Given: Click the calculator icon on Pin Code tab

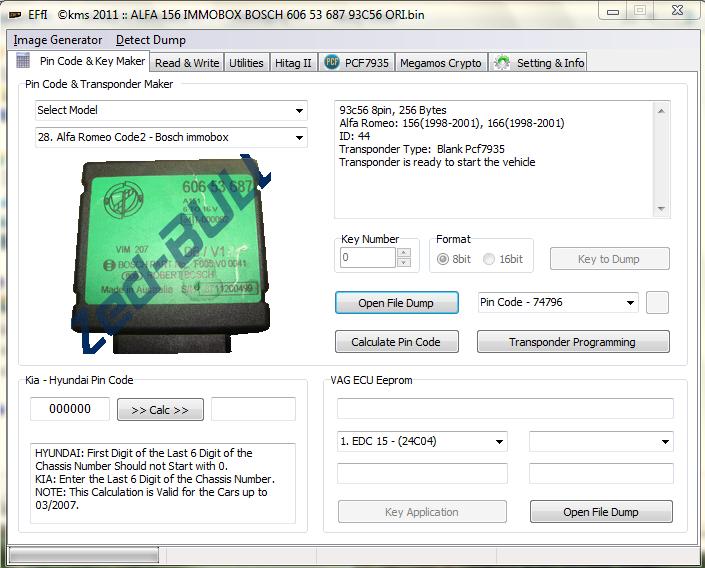Looking at the screenshot, I should click(23, 60).
